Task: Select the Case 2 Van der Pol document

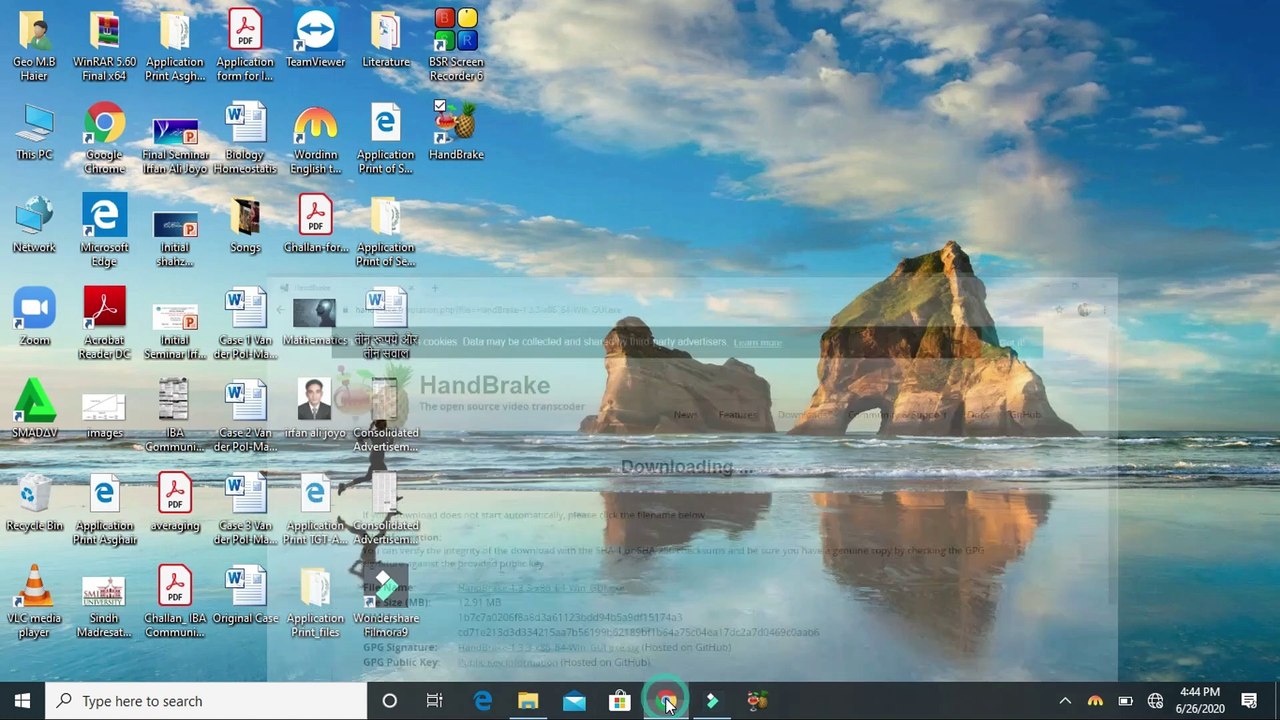Action: [x=245, y=417]
